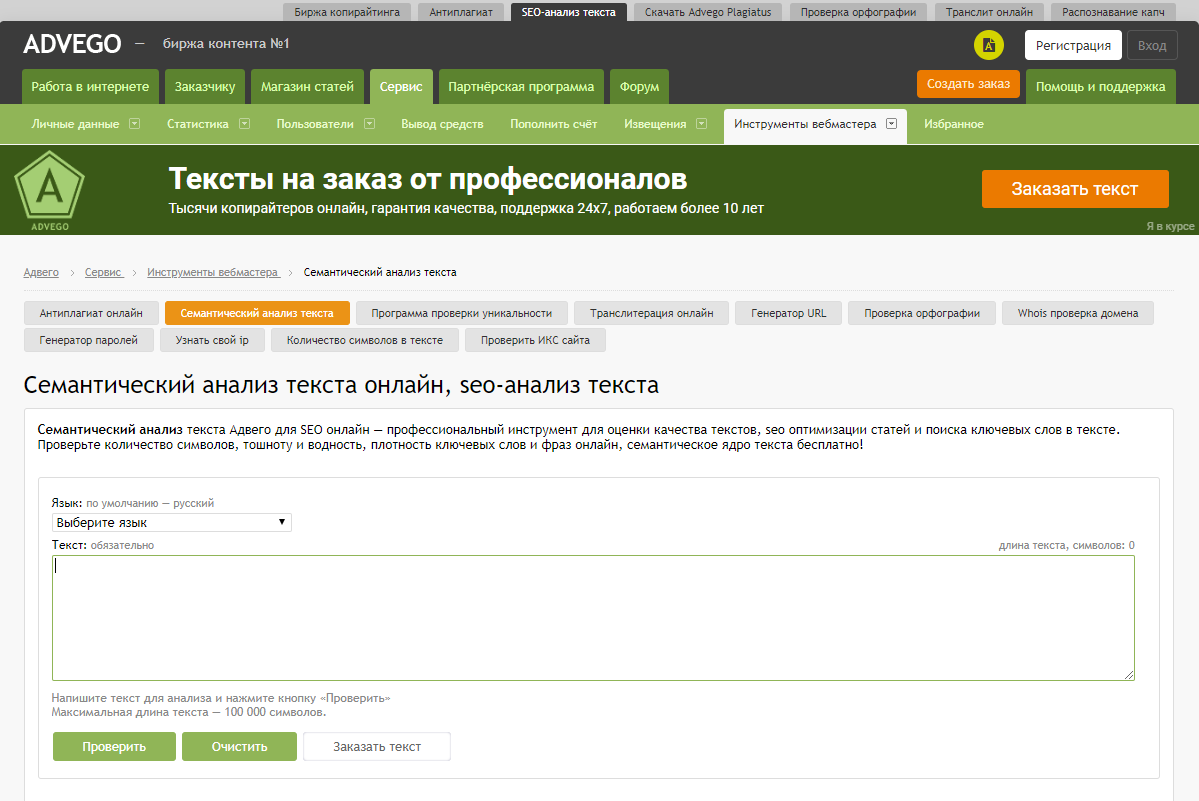This screenshot has height=801, width=1199.
Task: Expand the Статистика dropdown arrow
Action: pos(245,124)
